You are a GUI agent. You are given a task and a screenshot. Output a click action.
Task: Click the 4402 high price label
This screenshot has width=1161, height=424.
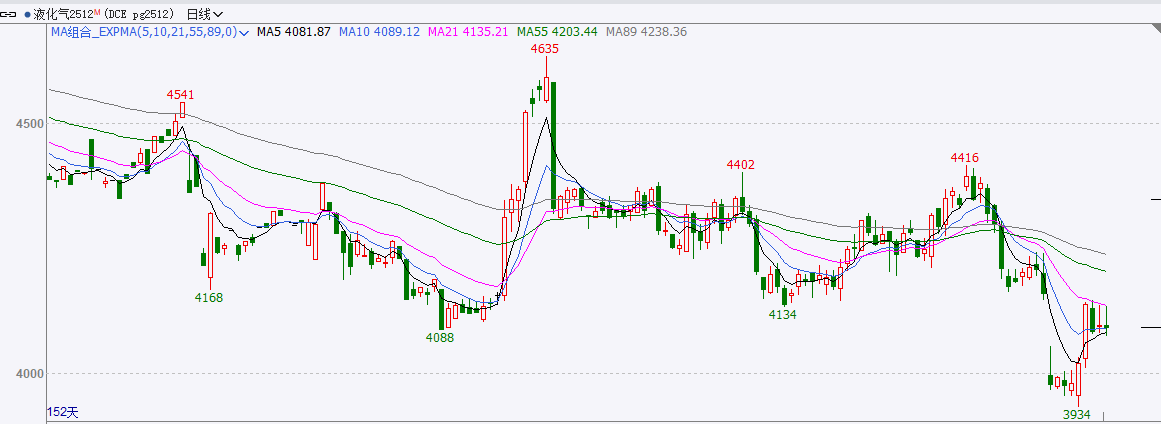tap(741, 165)
